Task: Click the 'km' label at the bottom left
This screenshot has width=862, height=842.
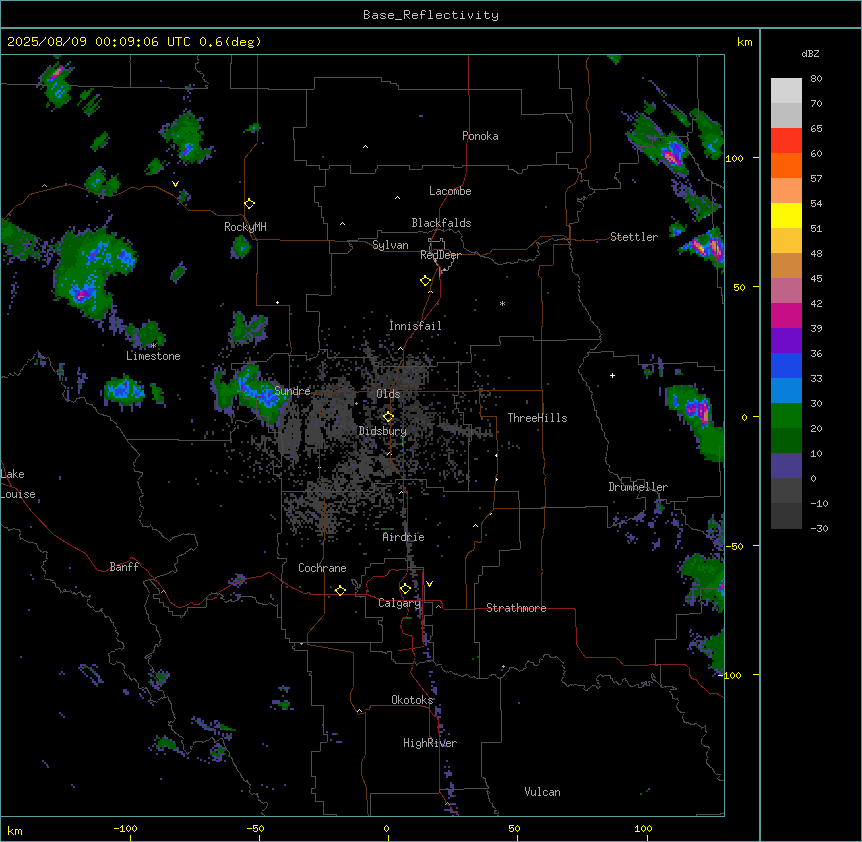Action: pos(15,831)
